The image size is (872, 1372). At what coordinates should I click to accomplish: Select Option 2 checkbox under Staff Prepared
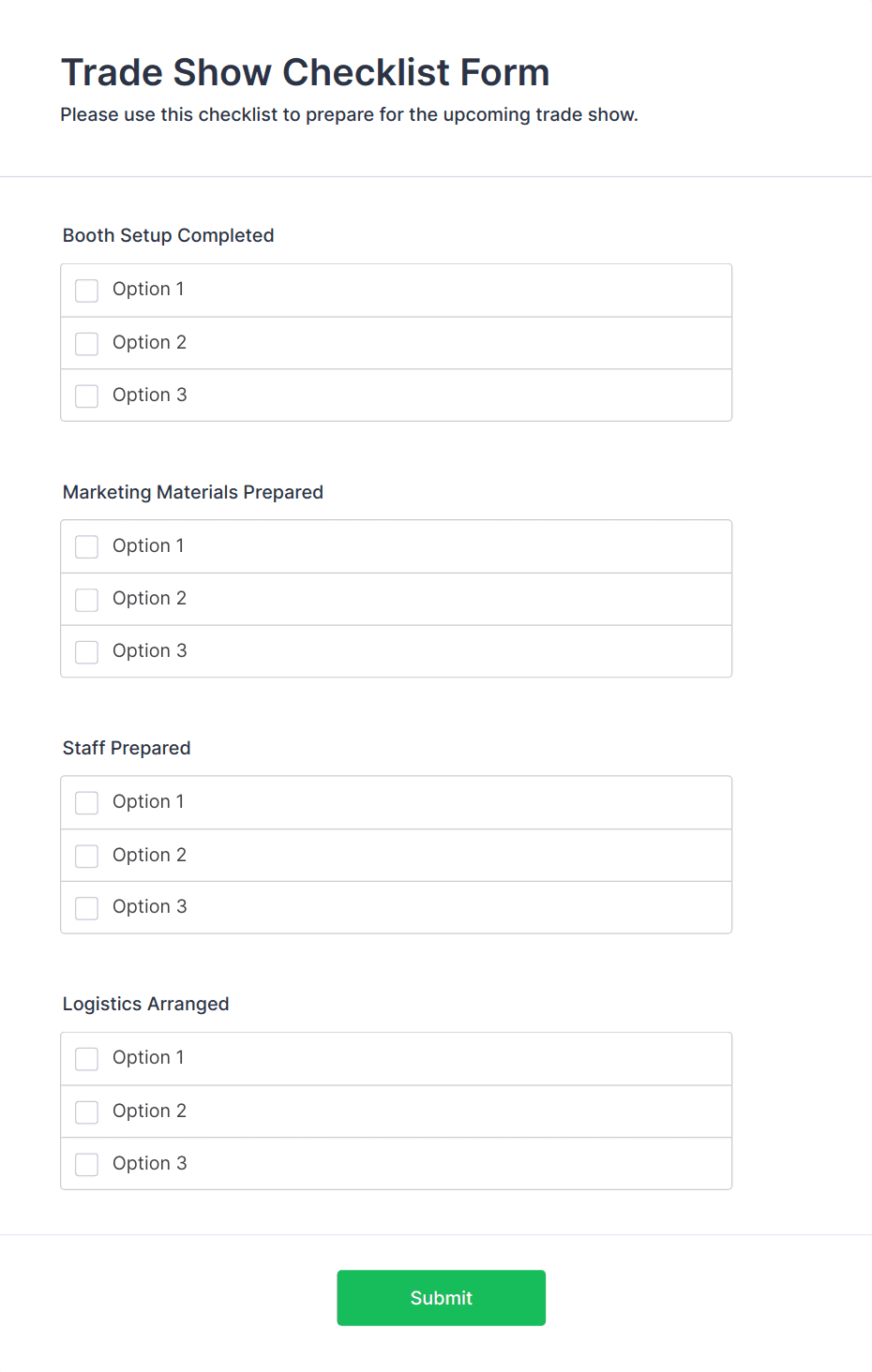(87, 856)
